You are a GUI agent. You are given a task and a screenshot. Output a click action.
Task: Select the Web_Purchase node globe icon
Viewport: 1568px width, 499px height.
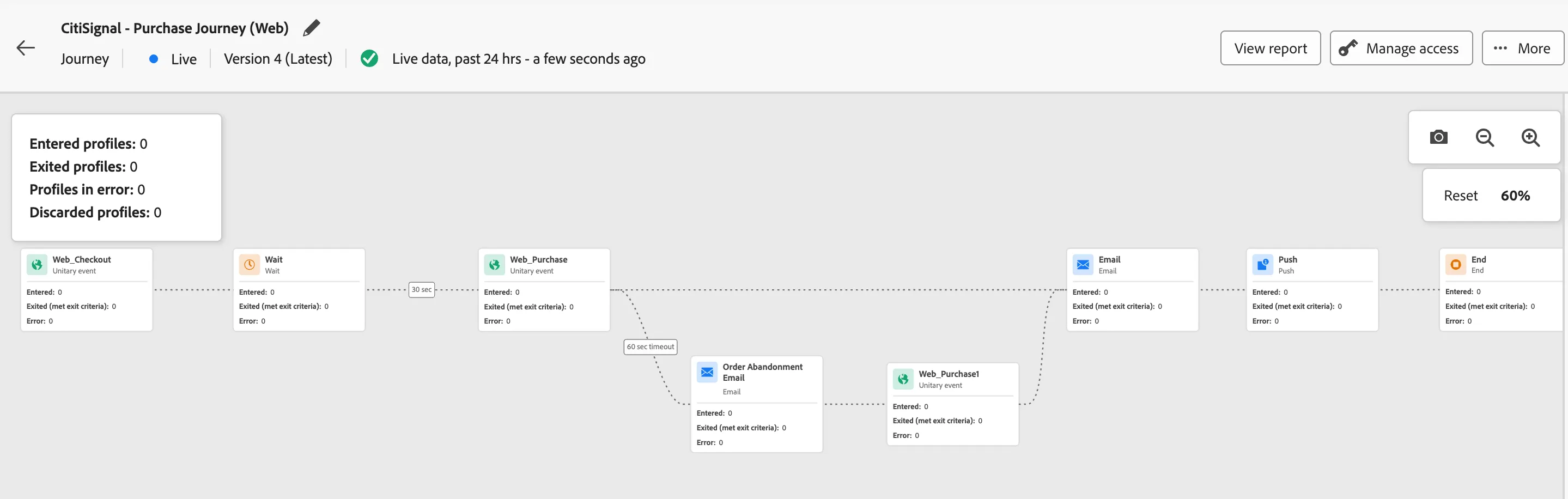tap(494, 265)
